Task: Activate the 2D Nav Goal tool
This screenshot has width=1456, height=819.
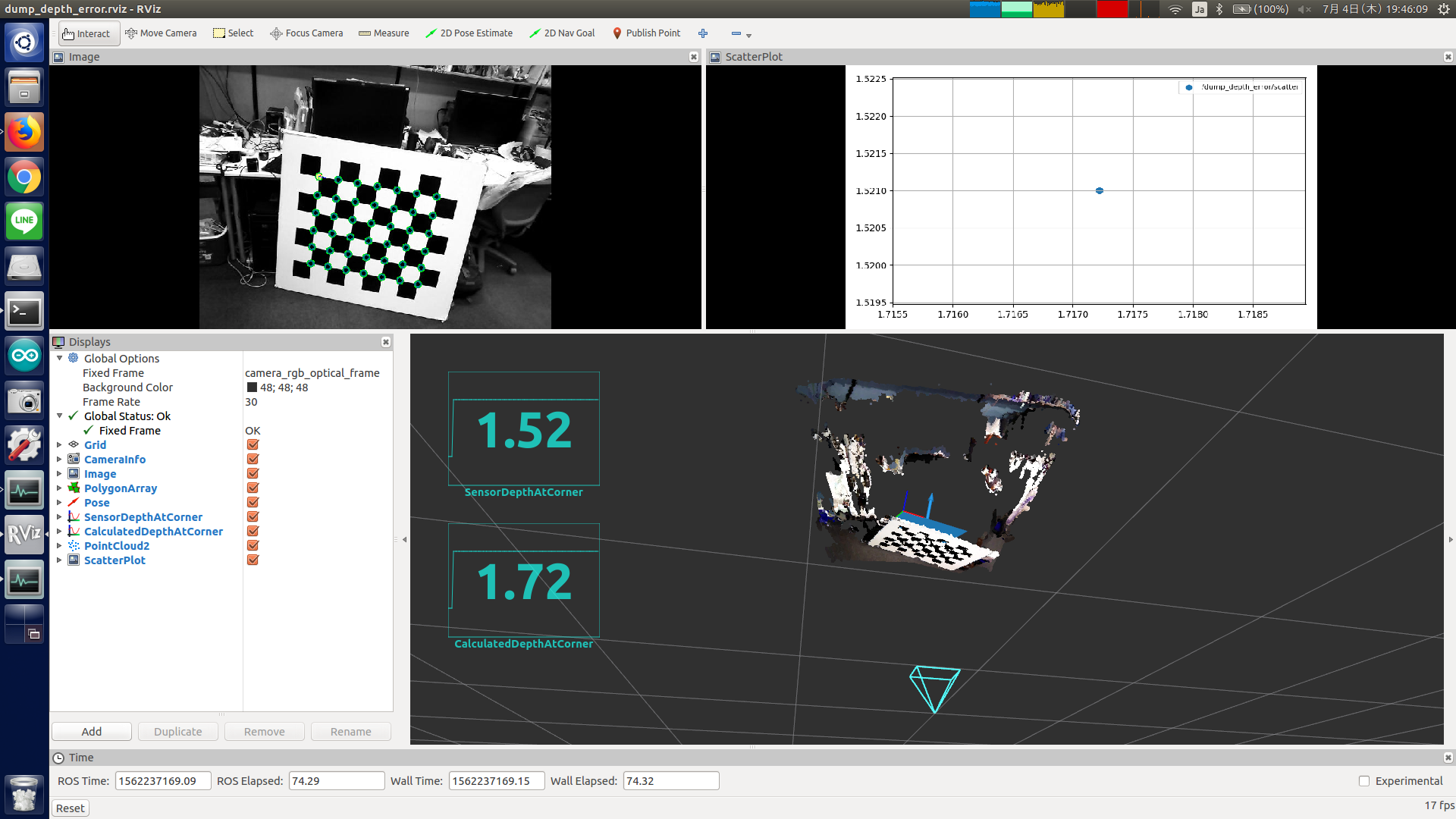Action: coord(562,33)
